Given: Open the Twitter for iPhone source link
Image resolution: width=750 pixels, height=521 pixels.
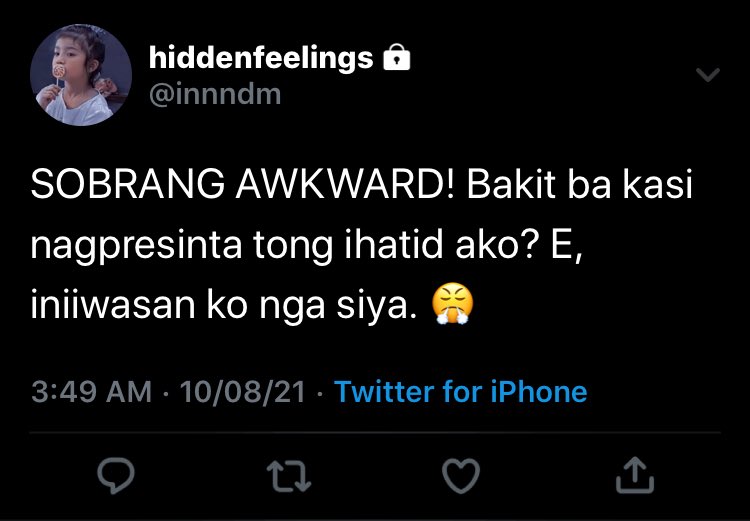Looking at the screenshot, I should [461, 392].
